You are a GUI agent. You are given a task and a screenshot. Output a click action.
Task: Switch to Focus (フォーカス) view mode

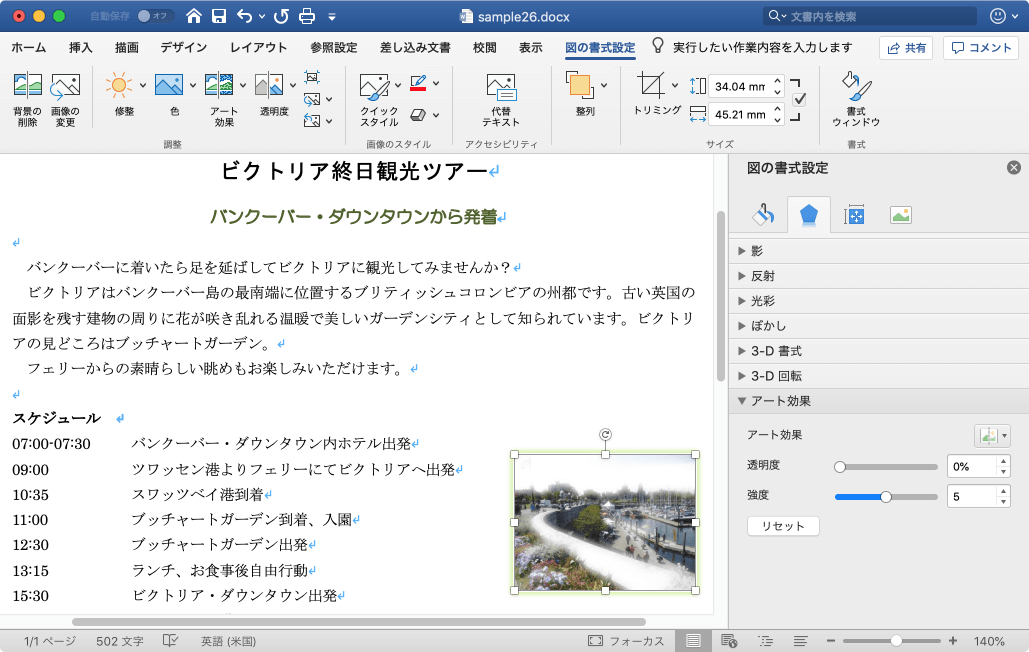626,641
